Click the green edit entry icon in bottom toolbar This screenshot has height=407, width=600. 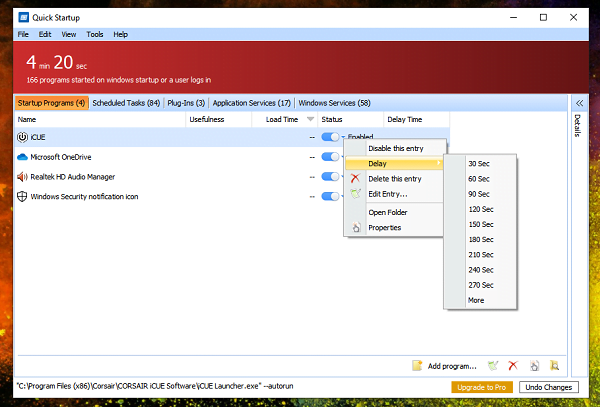pyautogui.click(x=493, y=366)
